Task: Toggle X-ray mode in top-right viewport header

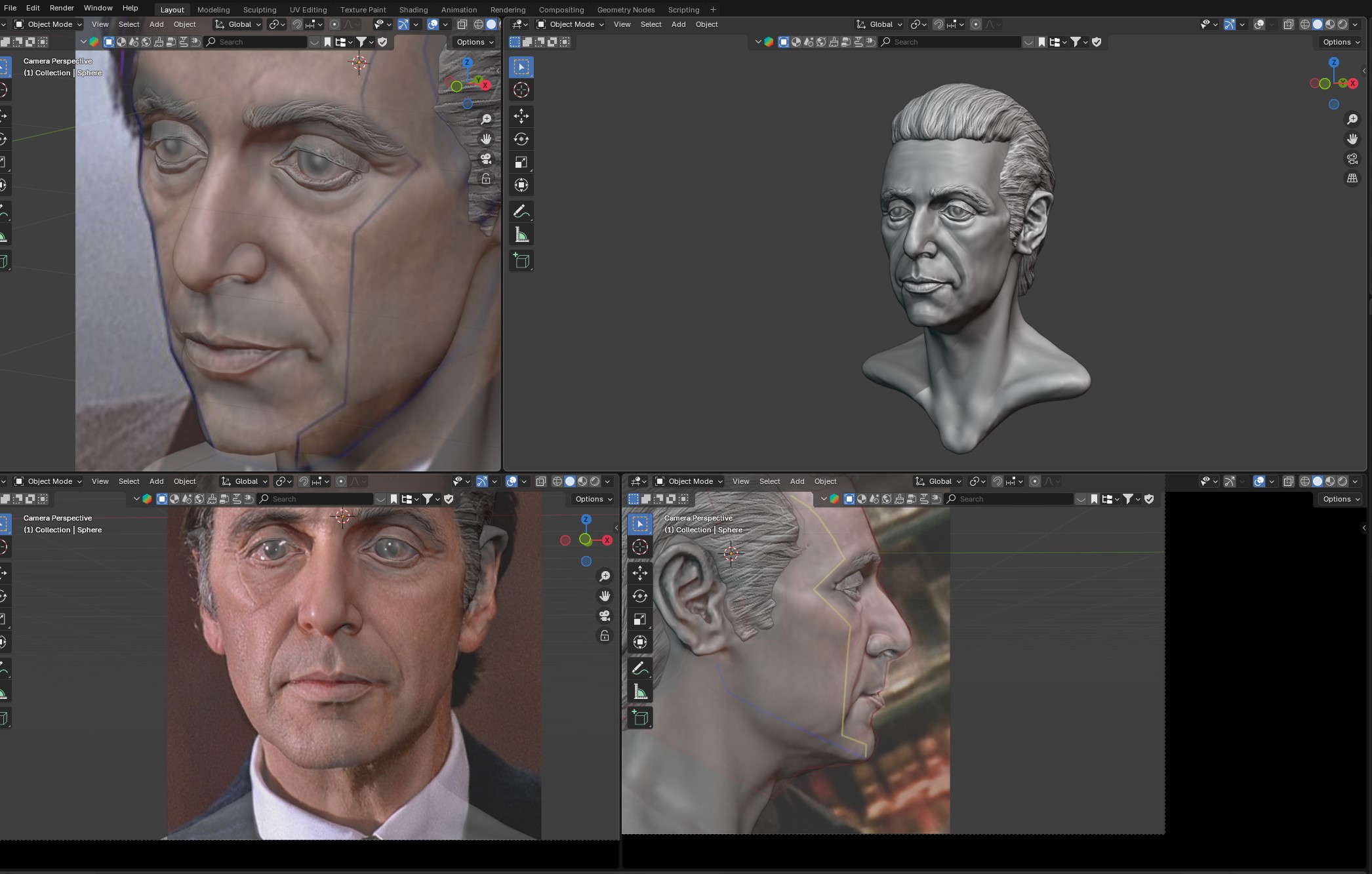Action: coord(1288,24)
